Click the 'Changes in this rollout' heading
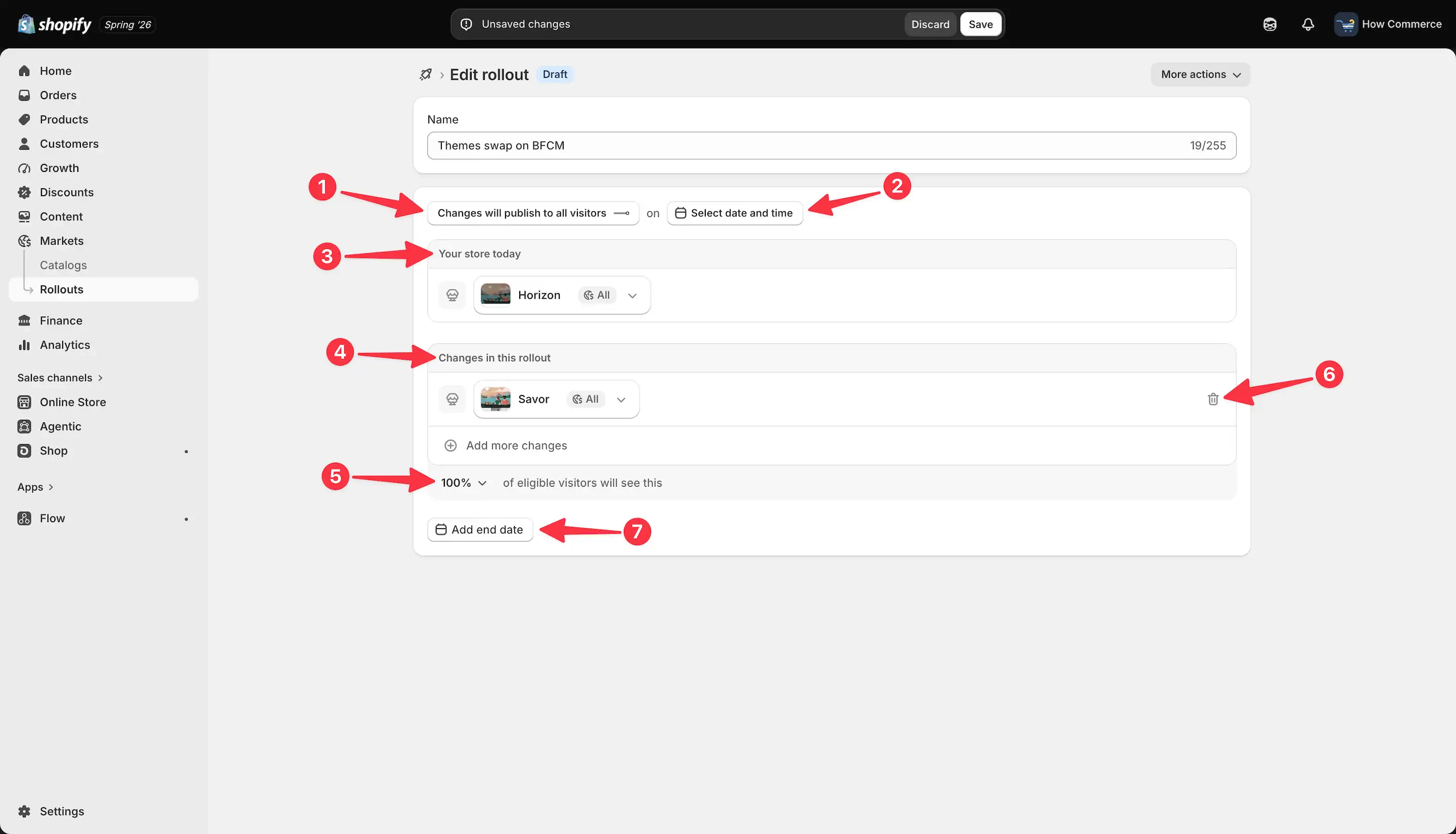Viewport: 1456px width, 834px height. tap(494, 358)
